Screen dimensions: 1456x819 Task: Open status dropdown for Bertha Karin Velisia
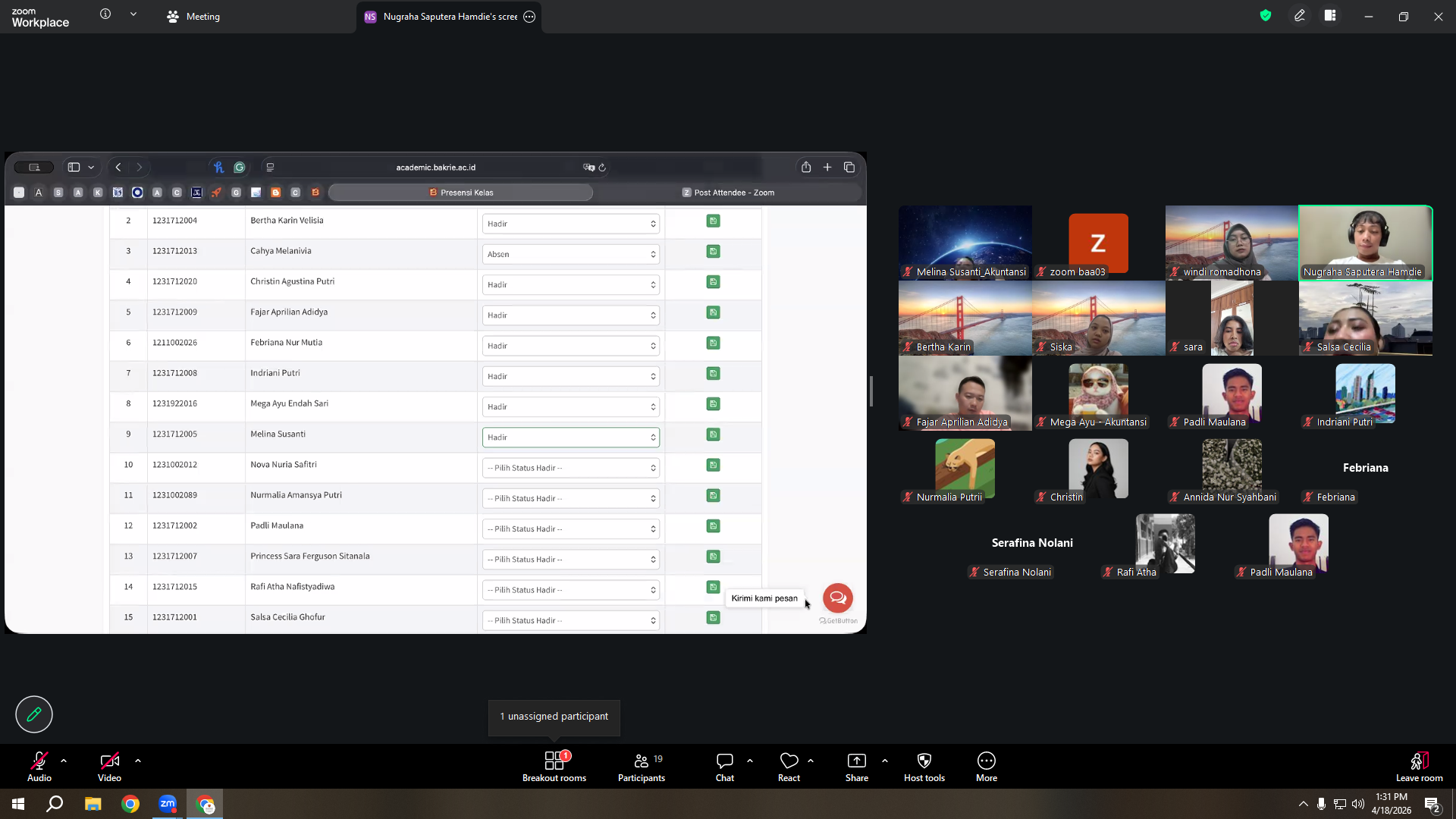coord(570,224)
